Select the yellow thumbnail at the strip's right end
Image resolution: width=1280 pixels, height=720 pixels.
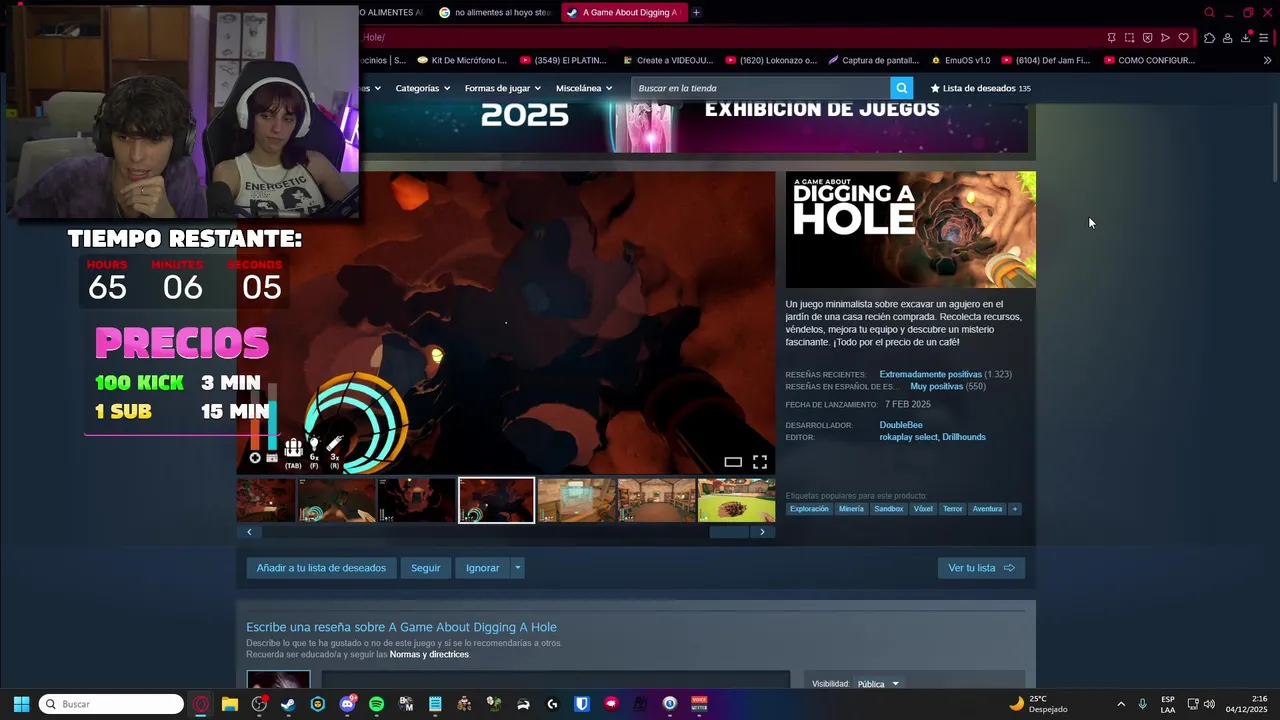tap(736, 500)
